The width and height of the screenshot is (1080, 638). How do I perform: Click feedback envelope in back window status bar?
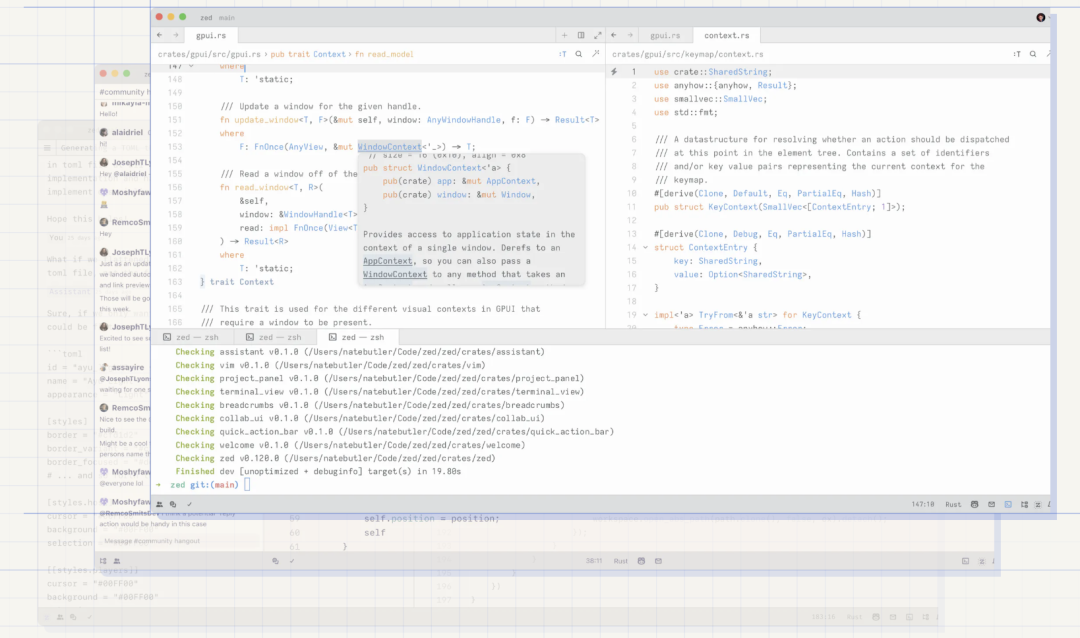click(x=658, y=561)
